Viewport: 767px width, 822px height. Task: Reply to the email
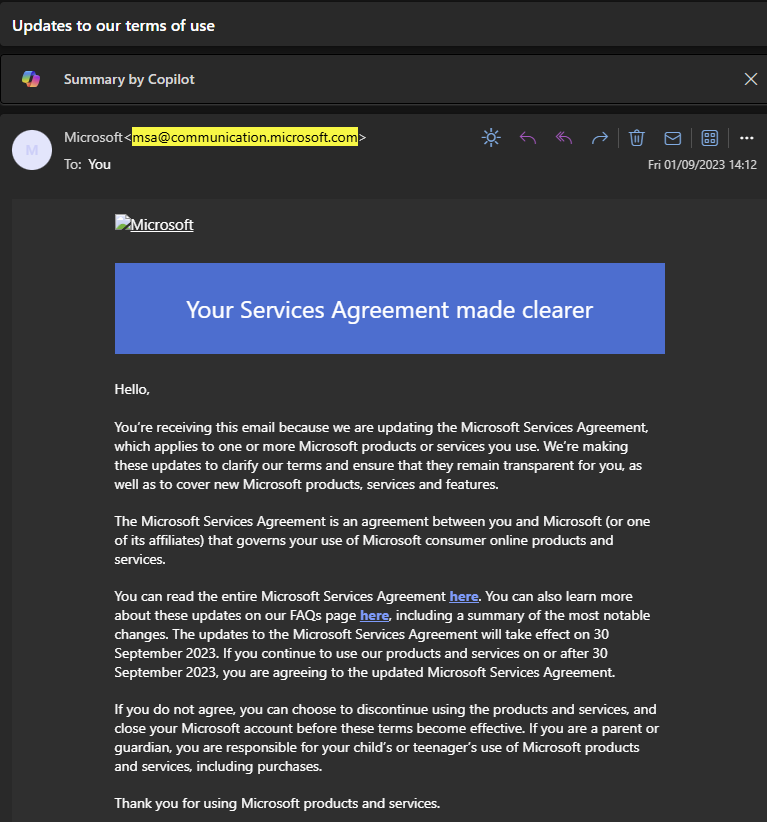(527, 138)
